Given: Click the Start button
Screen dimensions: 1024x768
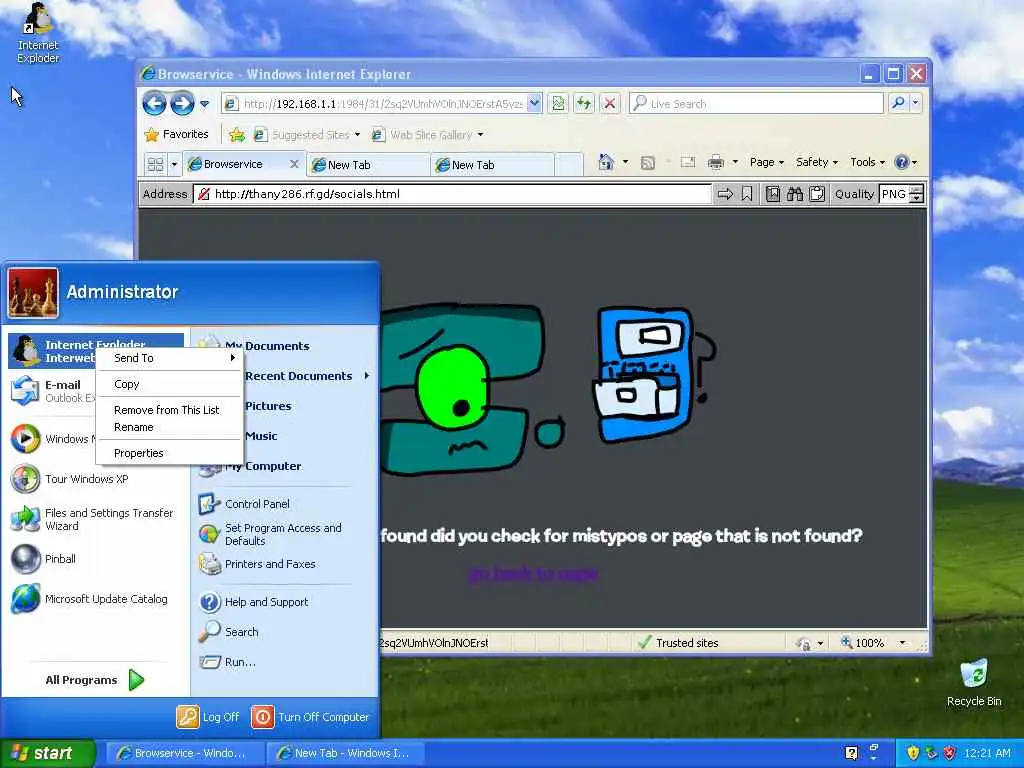Looking at the screenshot, I should [x=47, y=753].
